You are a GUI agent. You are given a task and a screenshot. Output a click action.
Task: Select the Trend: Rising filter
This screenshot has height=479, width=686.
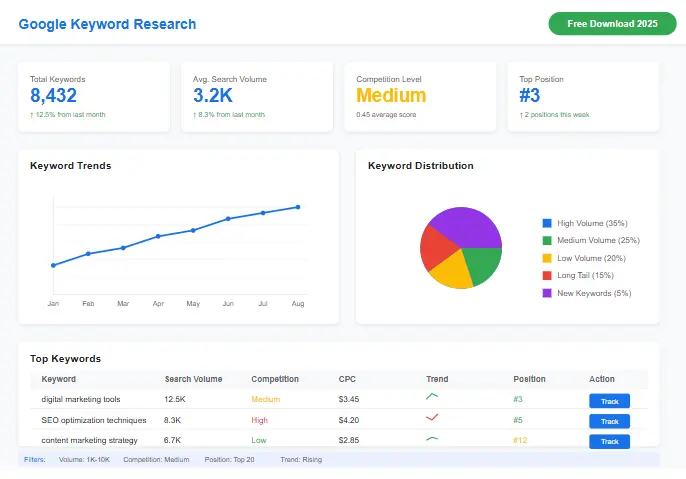point(301,460)
